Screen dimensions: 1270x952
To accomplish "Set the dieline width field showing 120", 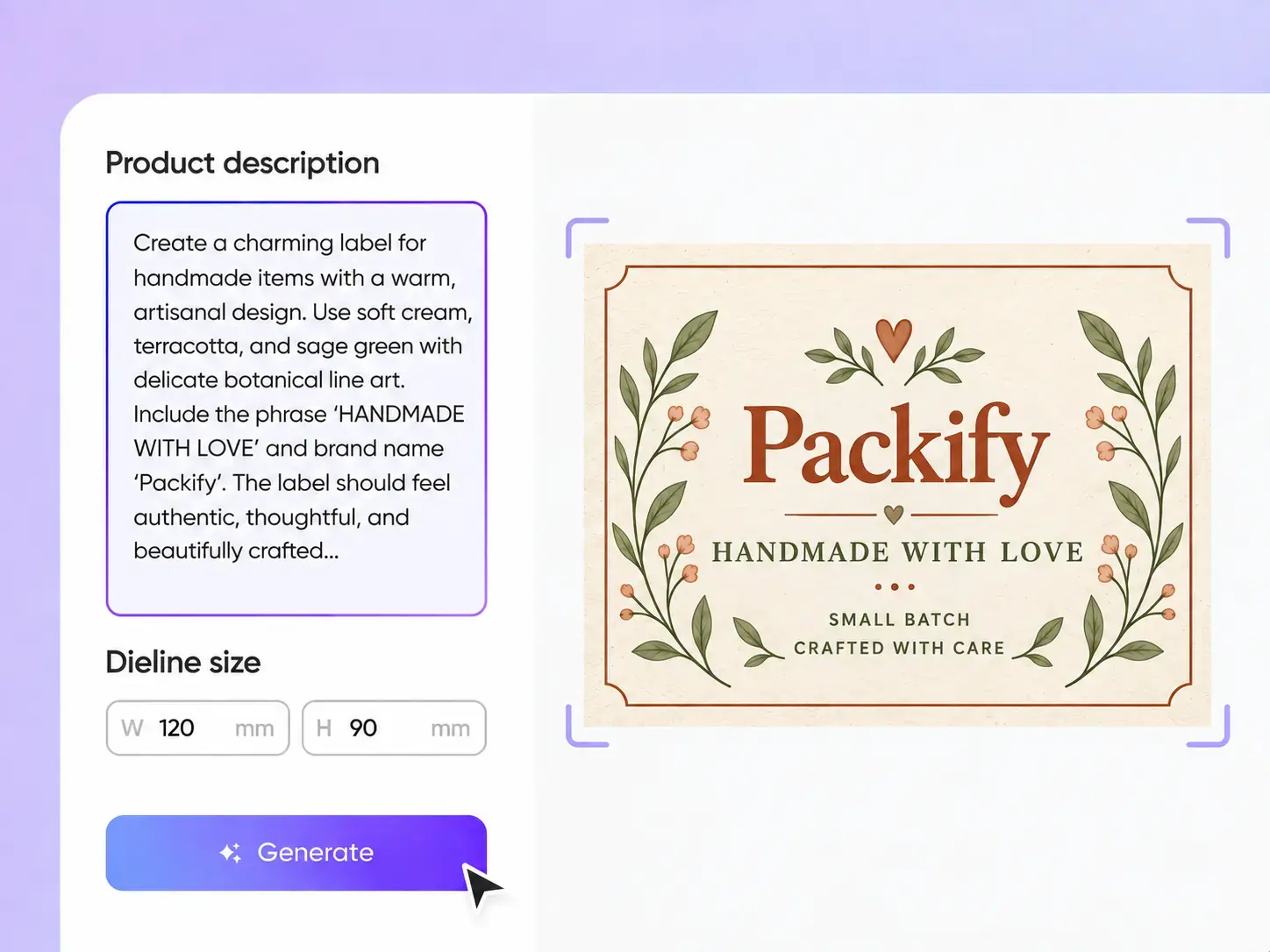I will (197, 728).
